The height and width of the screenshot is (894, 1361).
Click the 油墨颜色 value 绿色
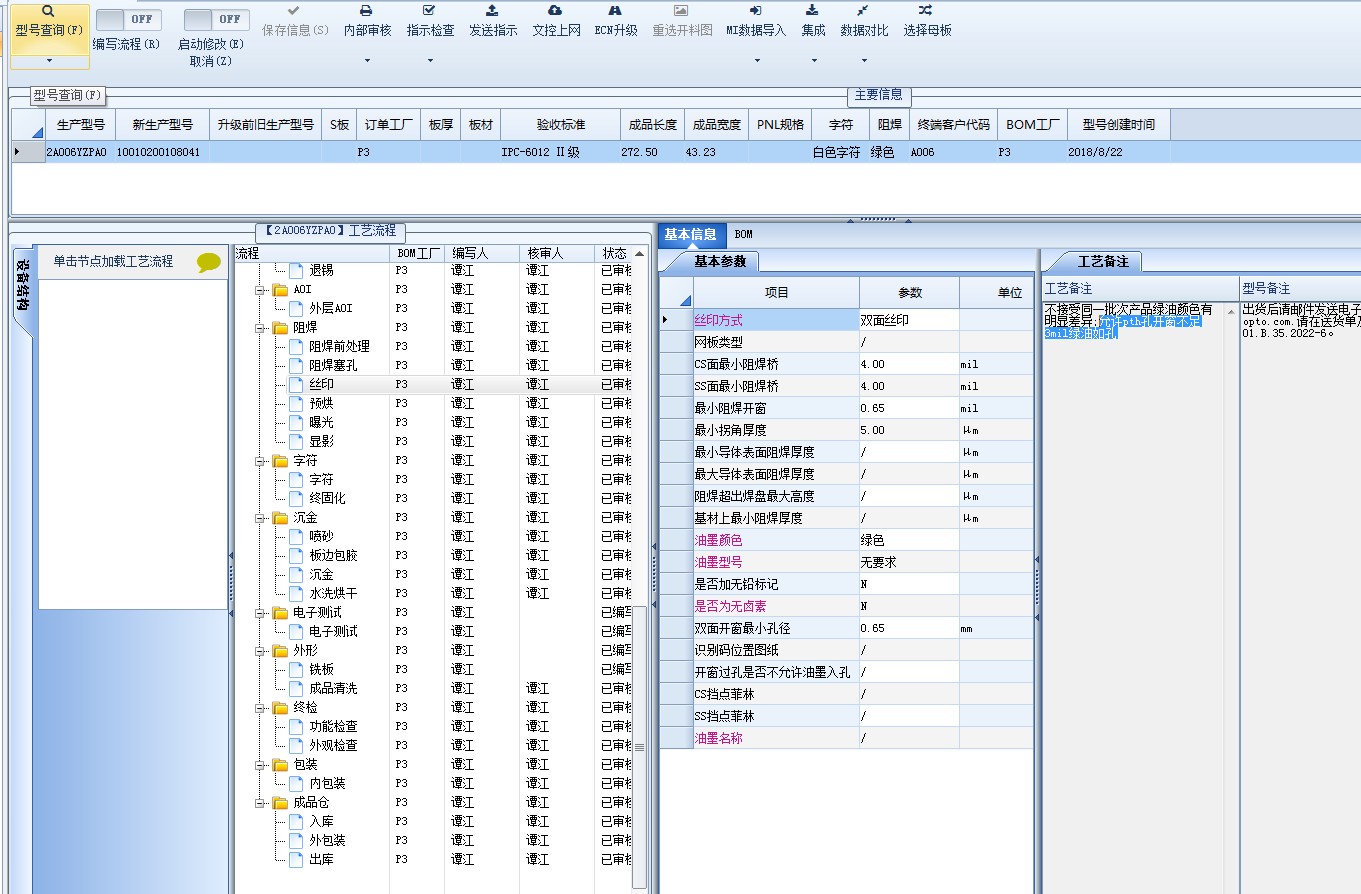909,540
